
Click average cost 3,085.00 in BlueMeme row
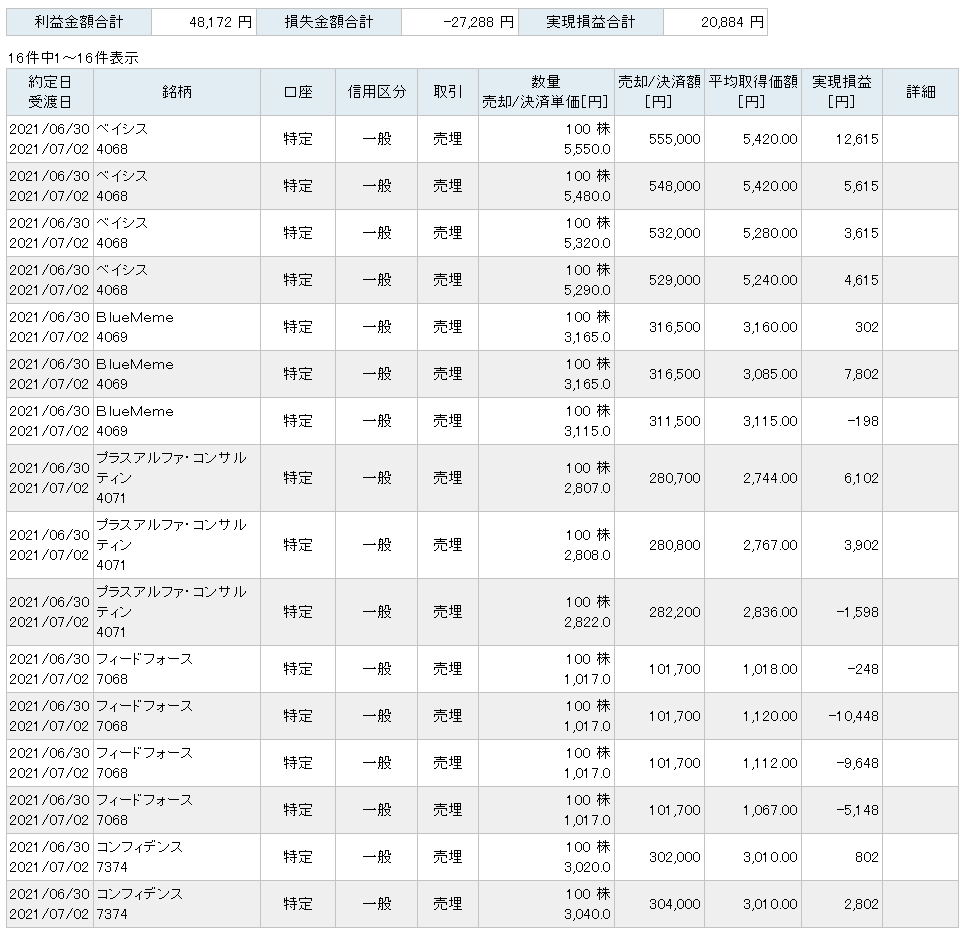[x=770, y=374]
